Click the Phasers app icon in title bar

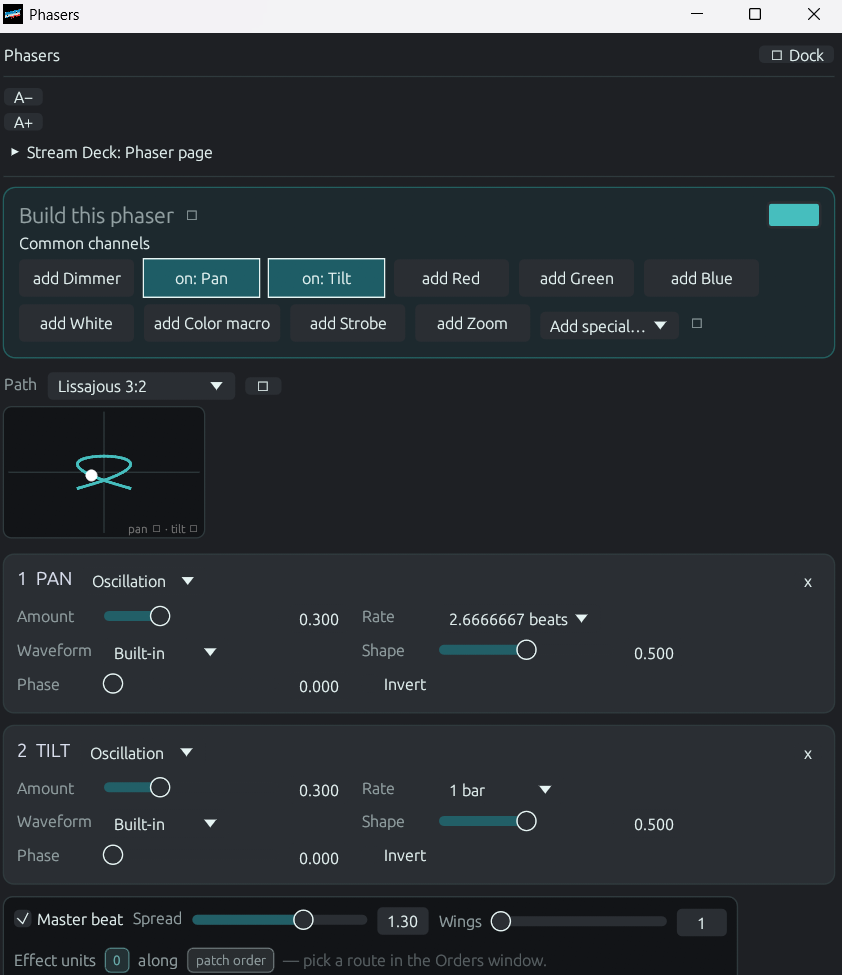13,14
